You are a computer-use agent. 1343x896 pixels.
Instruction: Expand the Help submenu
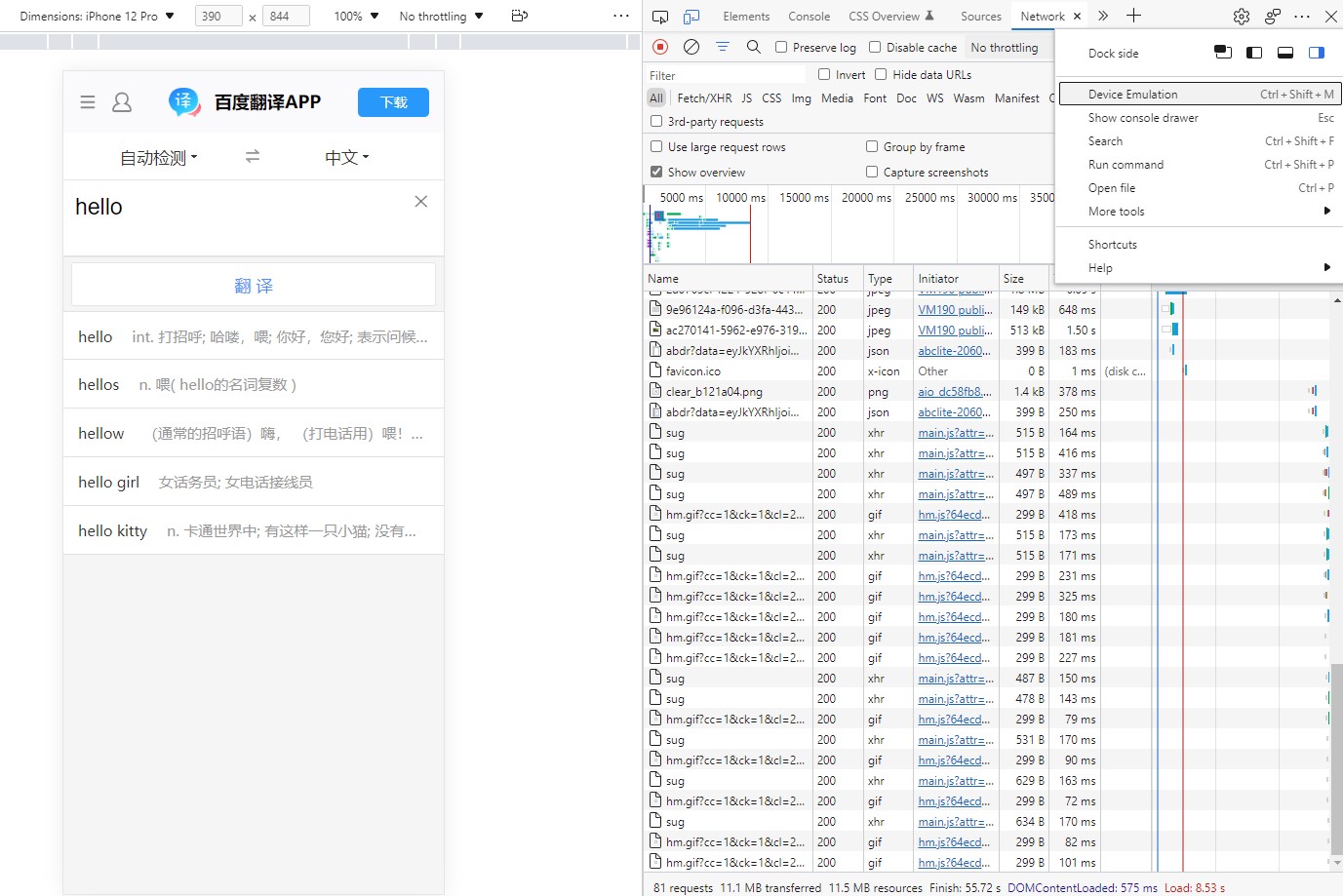[1199, 268]
